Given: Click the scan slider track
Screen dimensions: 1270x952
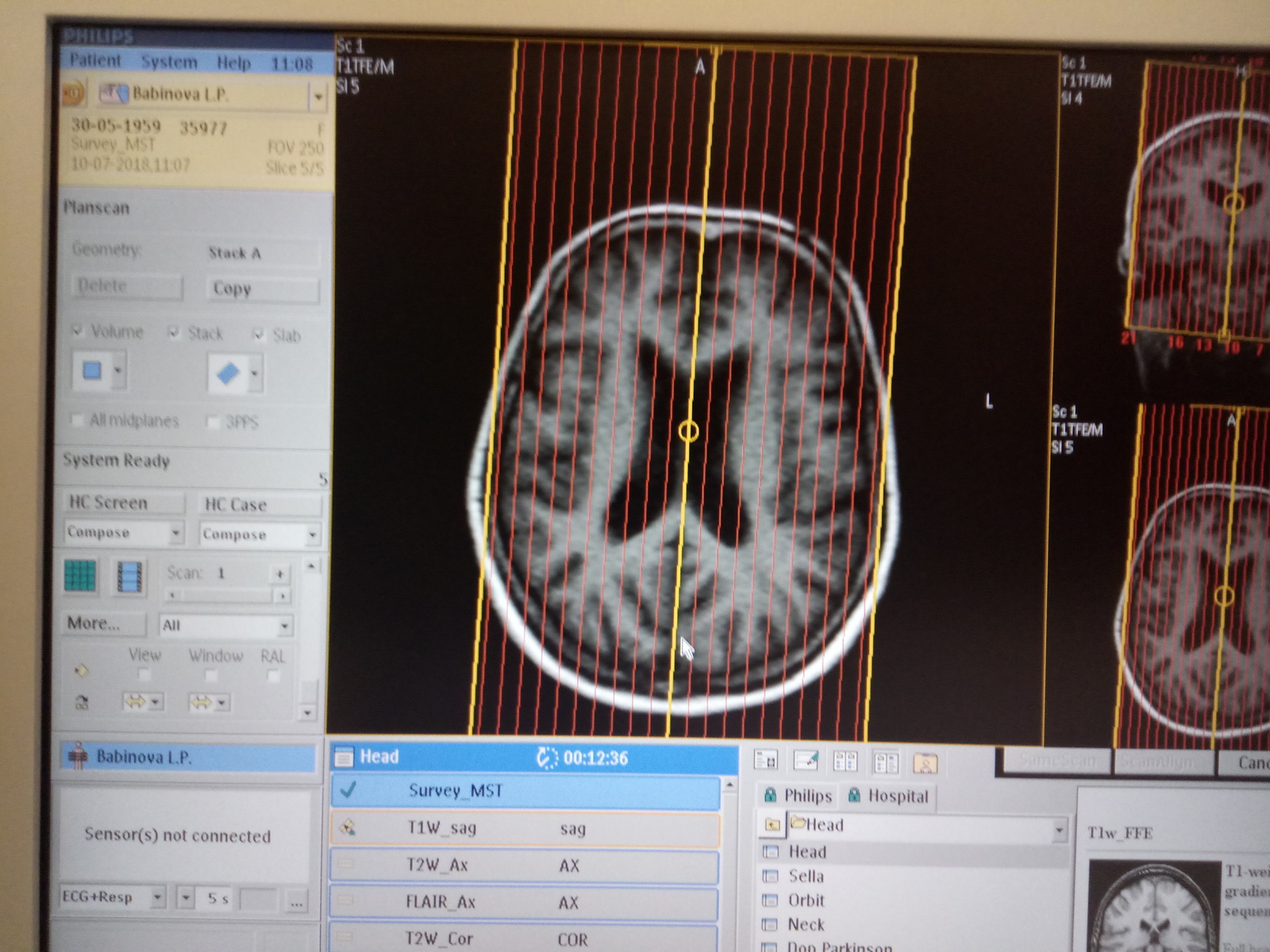Looking at the screenshot, I should [x=227, y=595].
